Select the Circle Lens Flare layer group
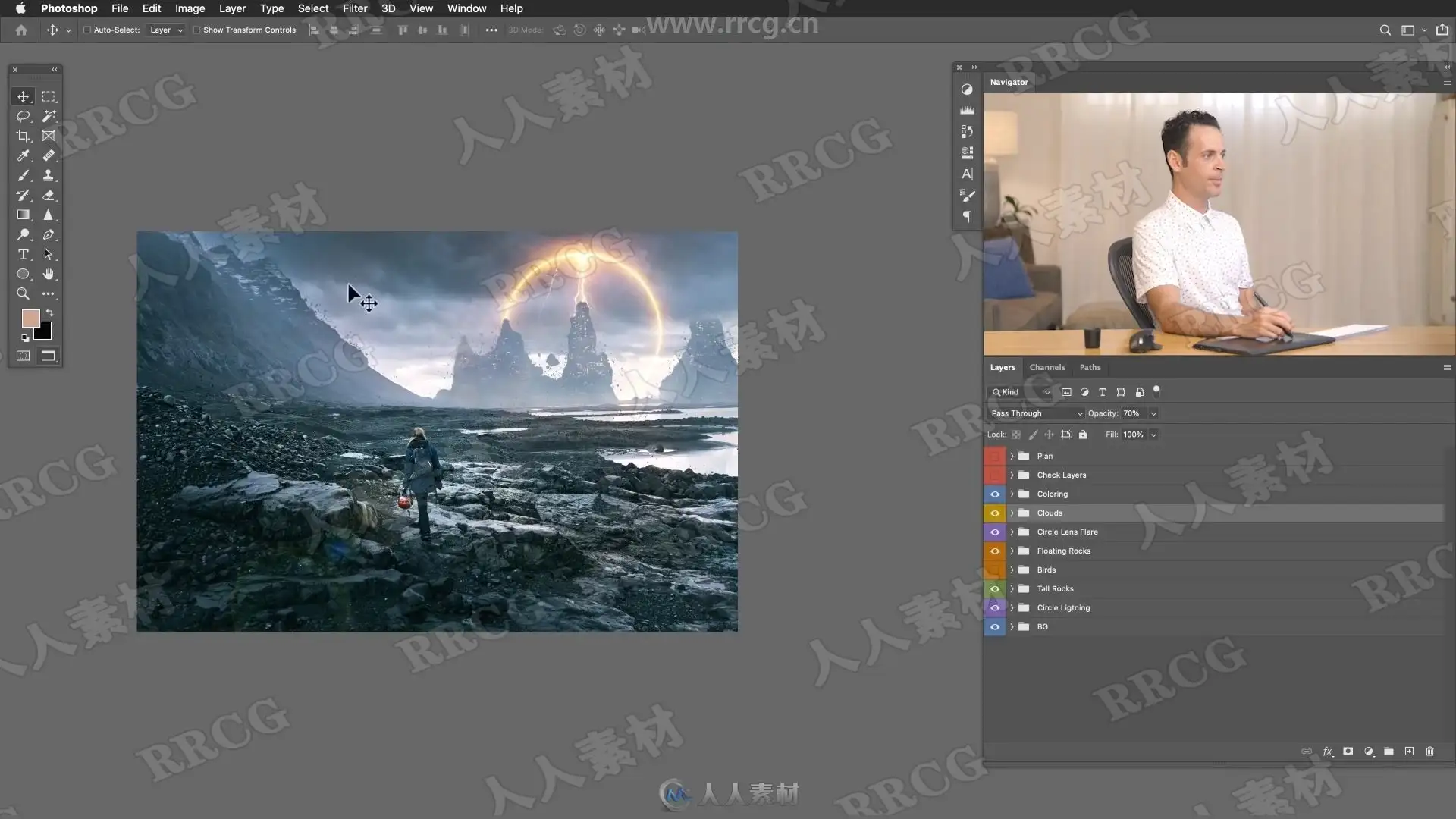1456x819 pixels. click(1067, 532)
